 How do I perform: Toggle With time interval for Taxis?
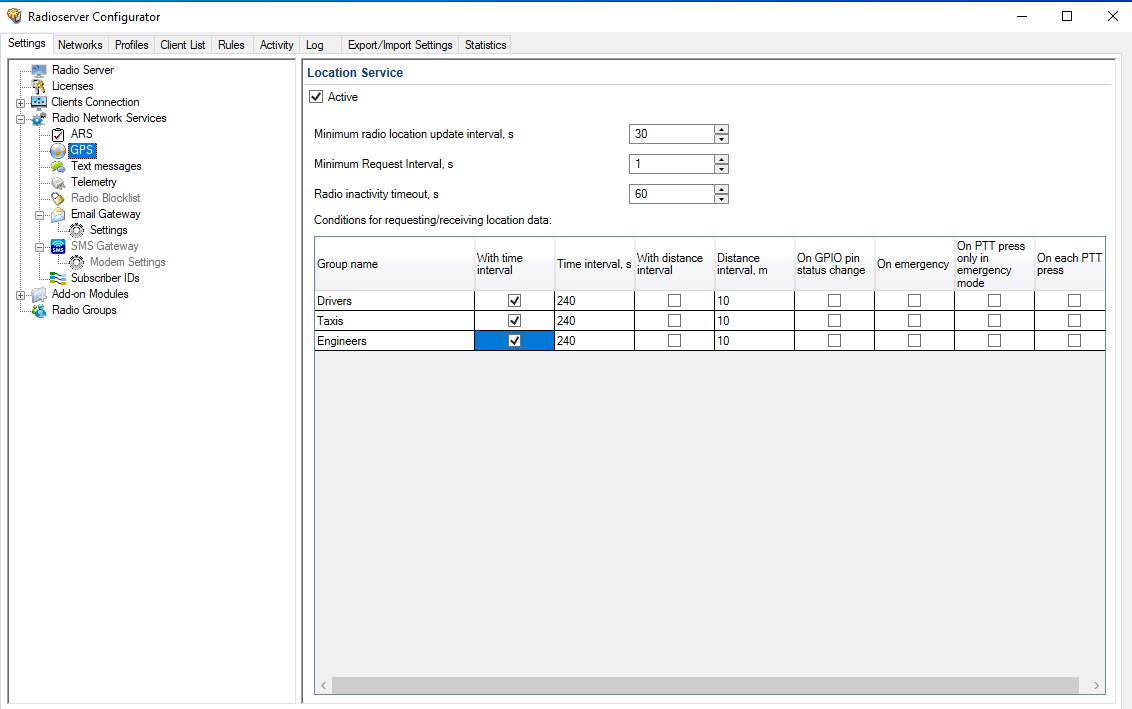(x=514, y=321)
